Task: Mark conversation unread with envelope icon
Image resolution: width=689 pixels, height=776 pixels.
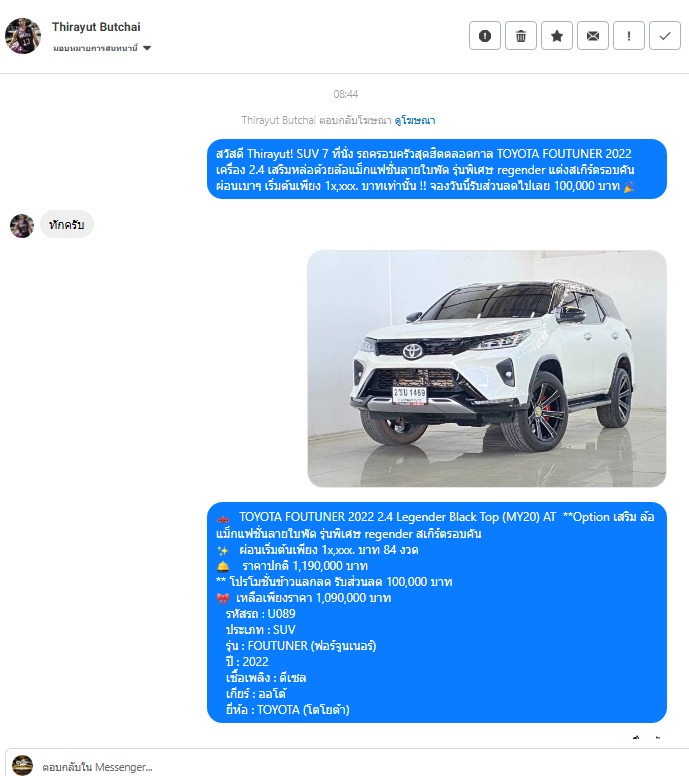Action: click(592, 36)
